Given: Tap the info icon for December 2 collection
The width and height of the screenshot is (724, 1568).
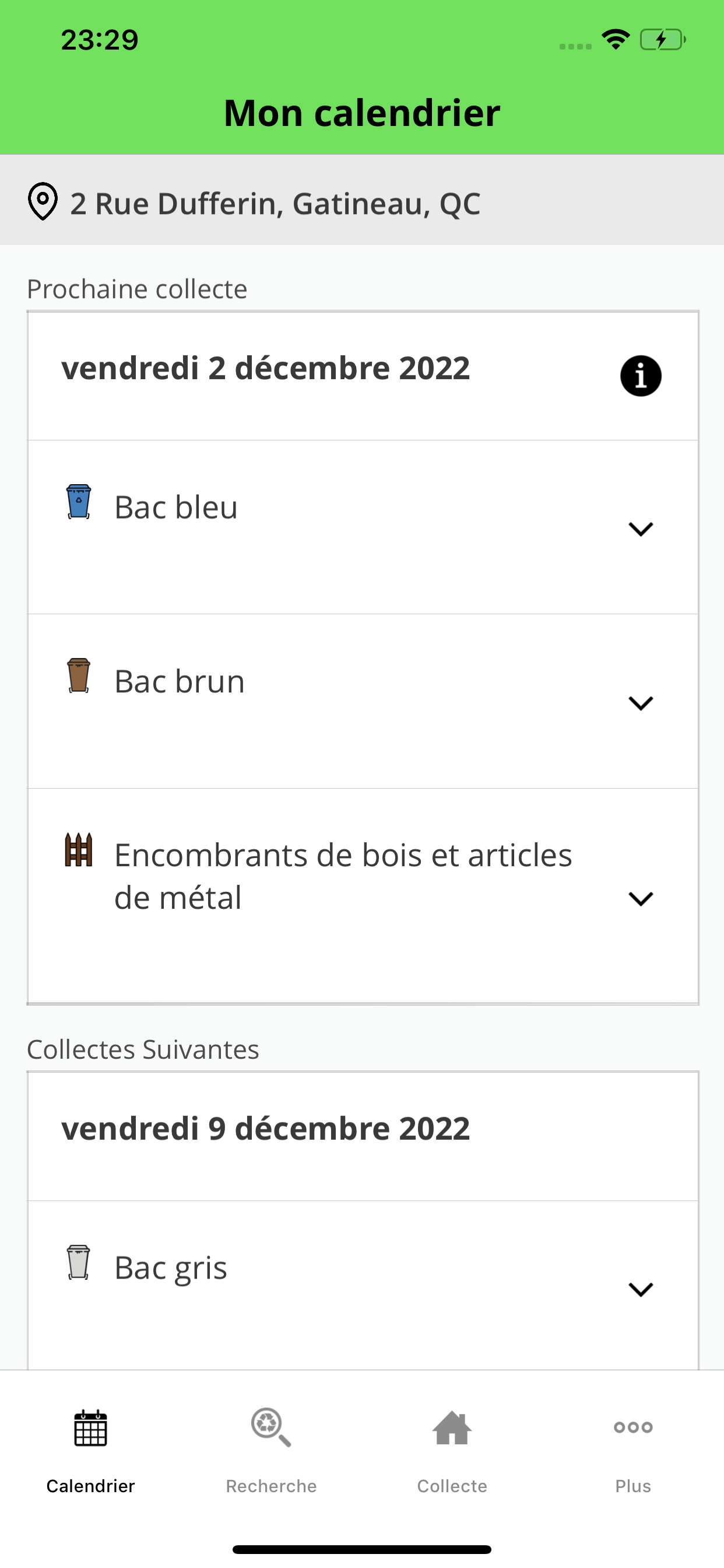Looking at the screenshot, I should (640, 376).
